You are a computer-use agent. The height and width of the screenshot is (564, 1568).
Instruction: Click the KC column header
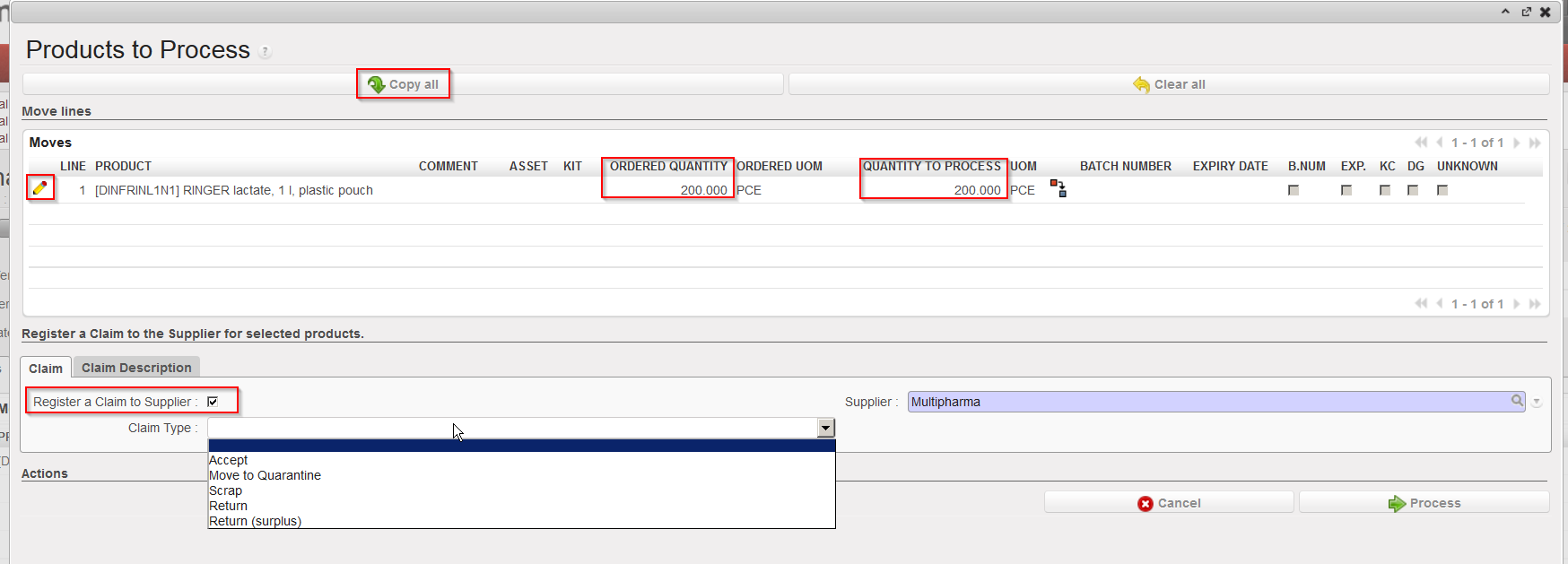point(1388,166)
